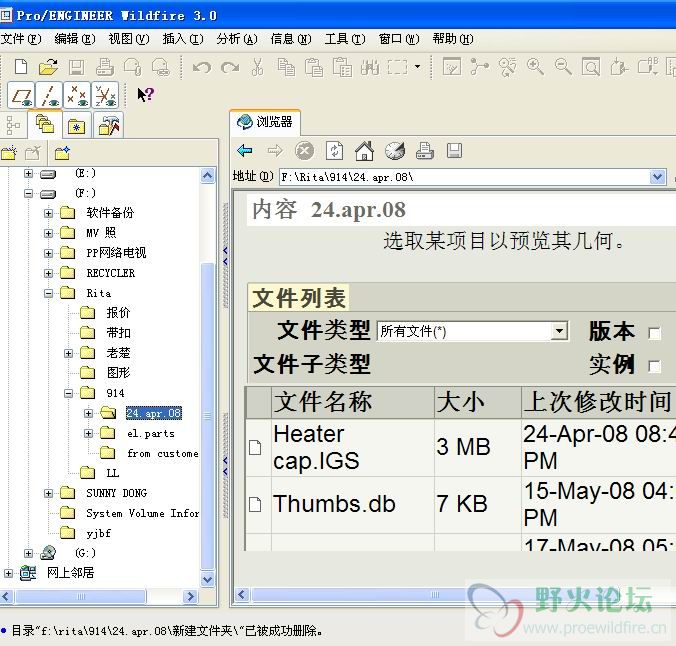The width and height of the screenshot is (676, 646).
Task: Open the Model Tree navigator tab icon
Action: point(13,125)
